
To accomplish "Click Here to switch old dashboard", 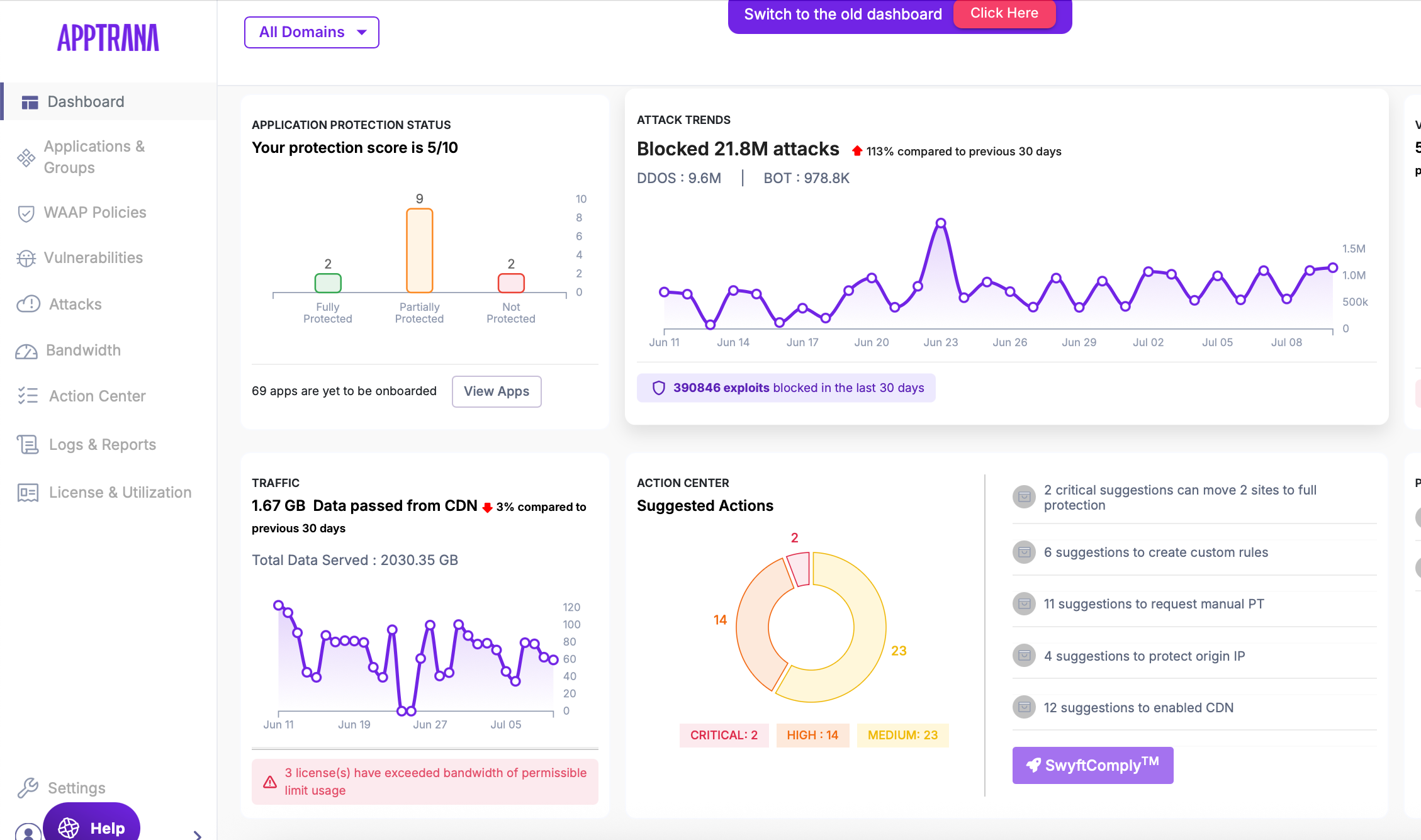I will 1004,13.
